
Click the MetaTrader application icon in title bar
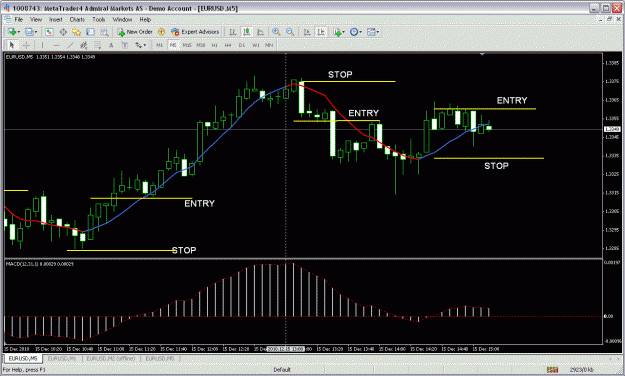click(x=6, y=8)
